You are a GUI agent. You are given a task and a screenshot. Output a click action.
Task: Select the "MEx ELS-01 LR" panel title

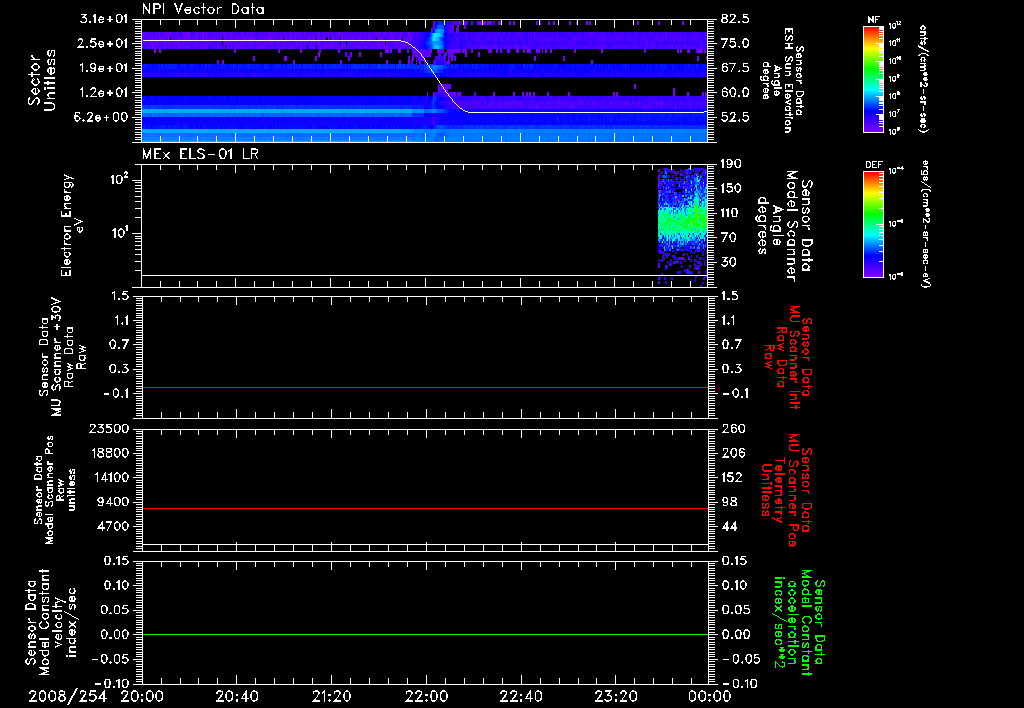[x=200, y=154]
